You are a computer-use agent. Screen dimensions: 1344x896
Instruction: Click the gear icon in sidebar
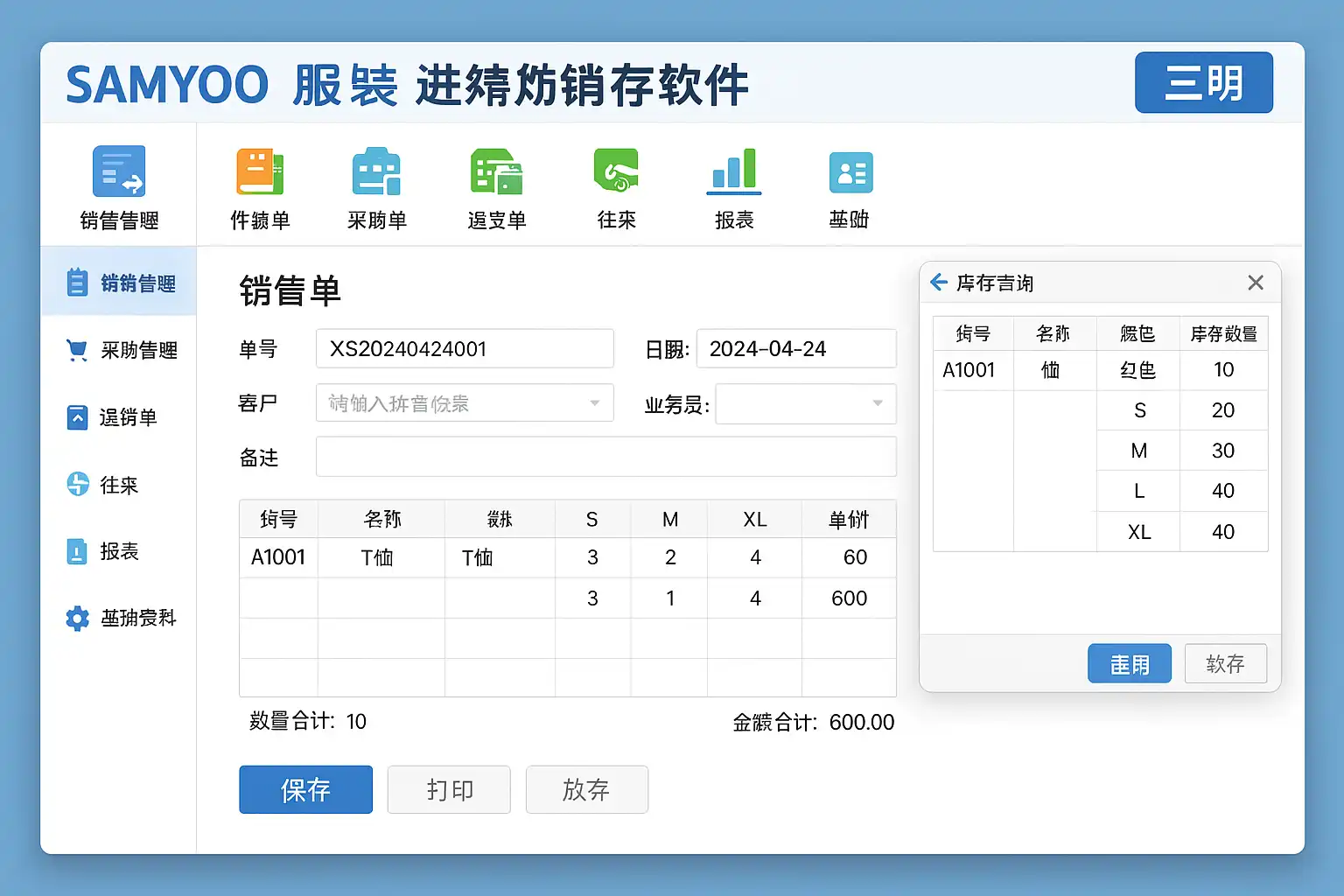tap(77, 619)
